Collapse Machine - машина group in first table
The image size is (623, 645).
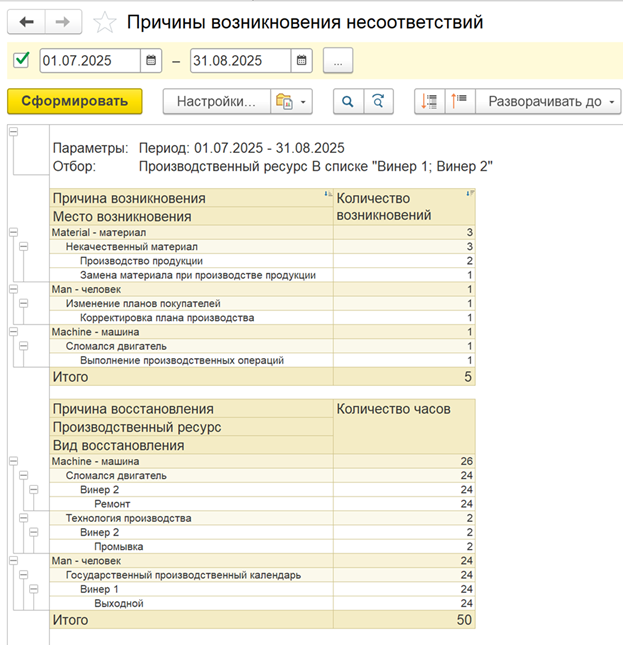(14, 332)
